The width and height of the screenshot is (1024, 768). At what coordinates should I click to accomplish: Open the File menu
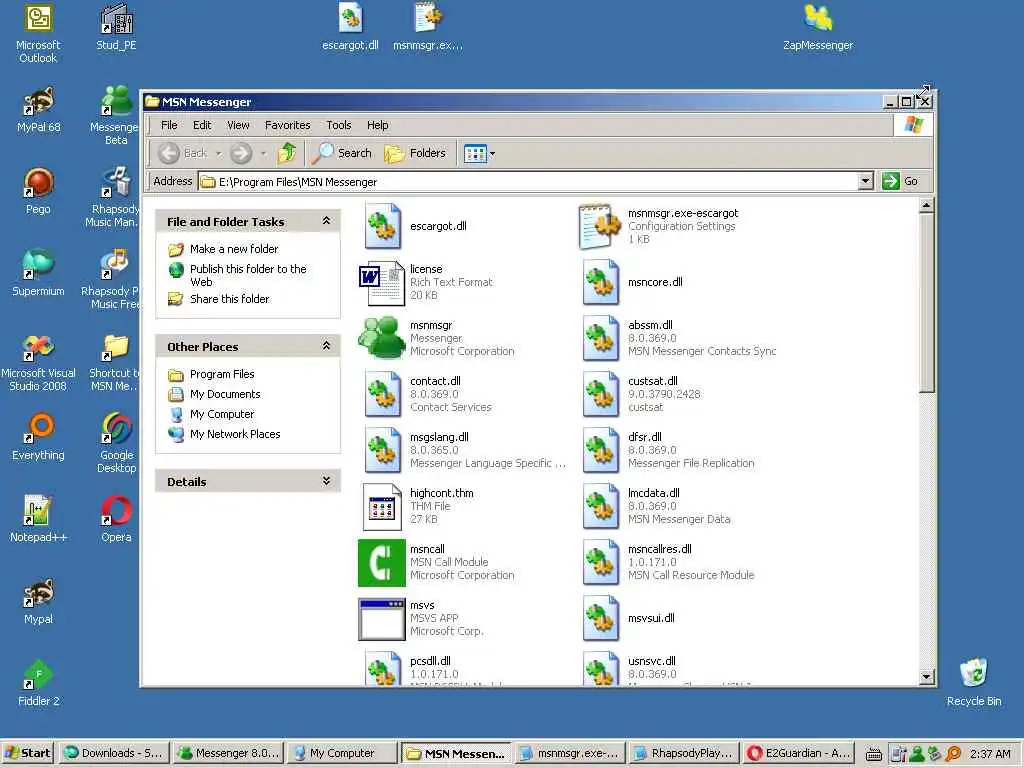pos(169,125)
